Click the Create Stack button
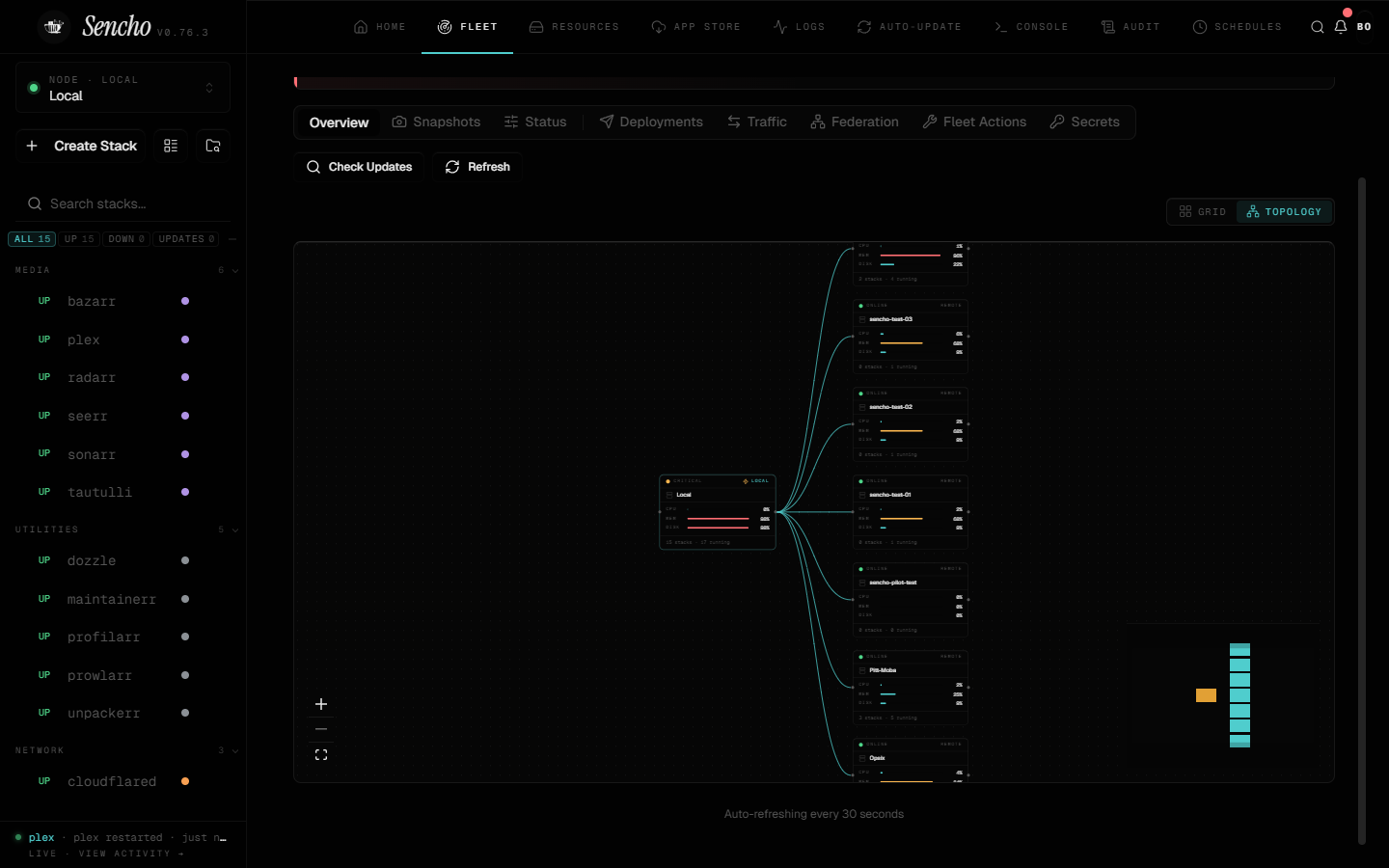 [x=81, y=146]
